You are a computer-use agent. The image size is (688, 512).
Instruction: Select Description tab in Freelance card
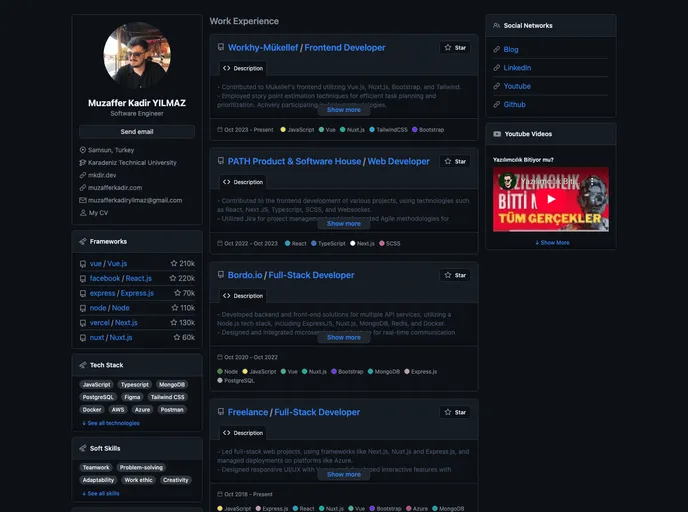243,433
